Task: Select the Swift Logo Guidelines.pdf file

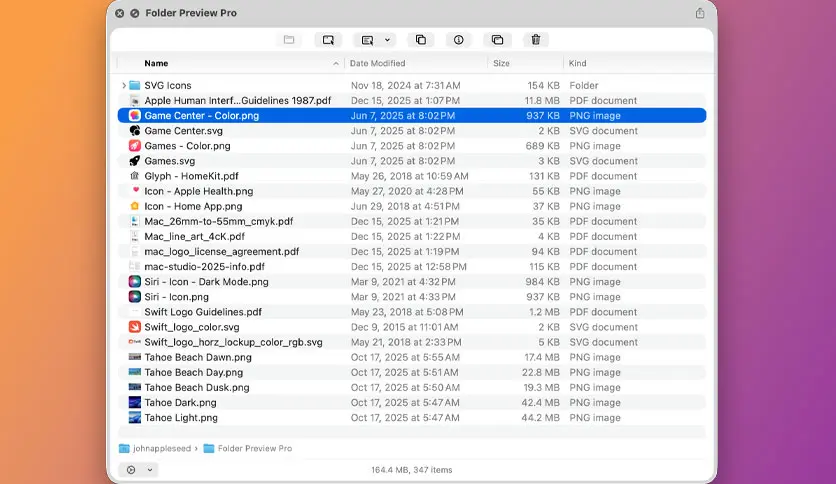Action: point(412,312)
